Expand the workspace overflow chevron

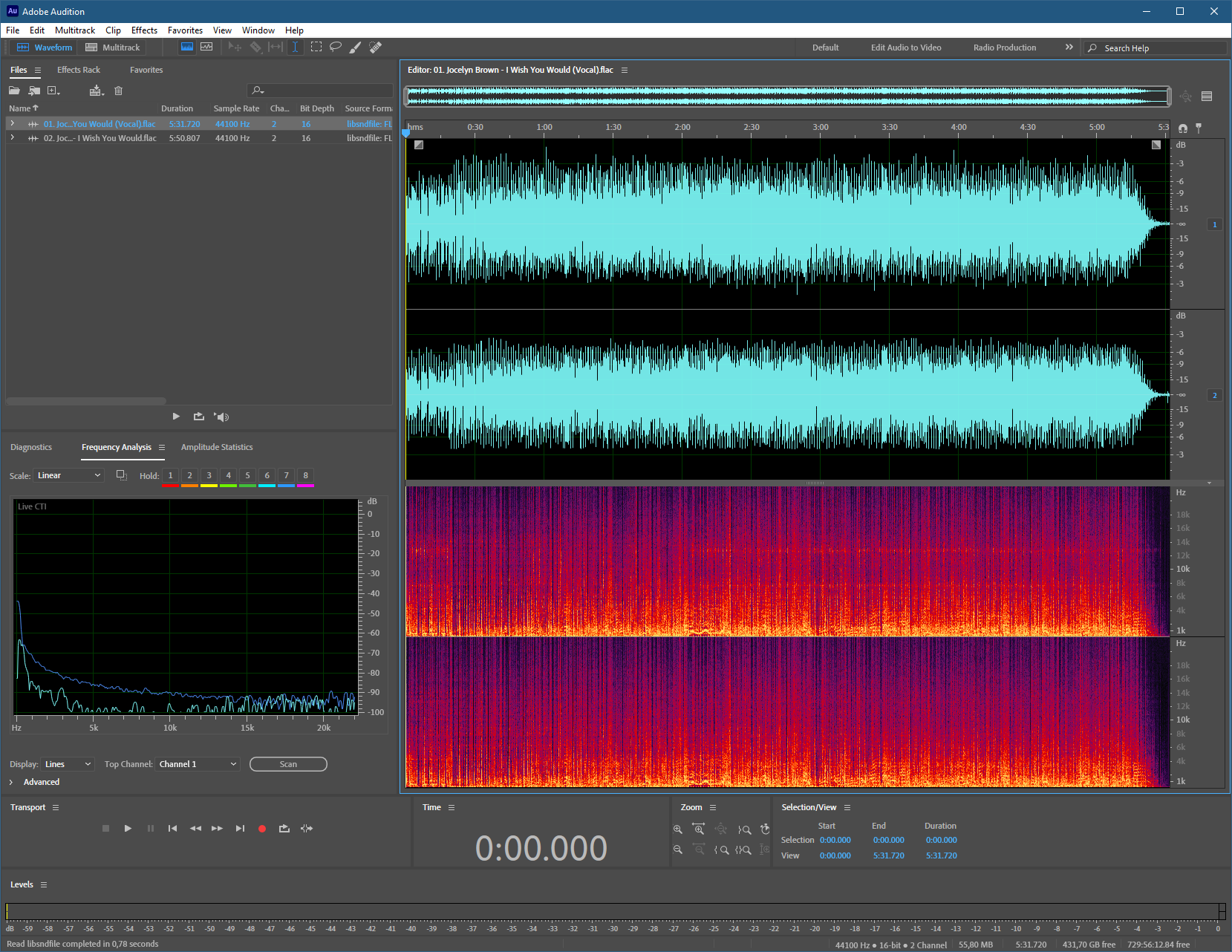click(x=1069, y=47)
